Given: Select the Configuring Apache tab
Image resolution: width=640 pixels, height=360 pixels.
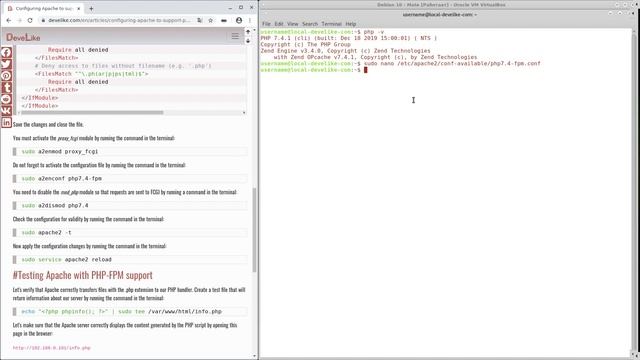Looking at the screenshot, I should pos(43,8).
